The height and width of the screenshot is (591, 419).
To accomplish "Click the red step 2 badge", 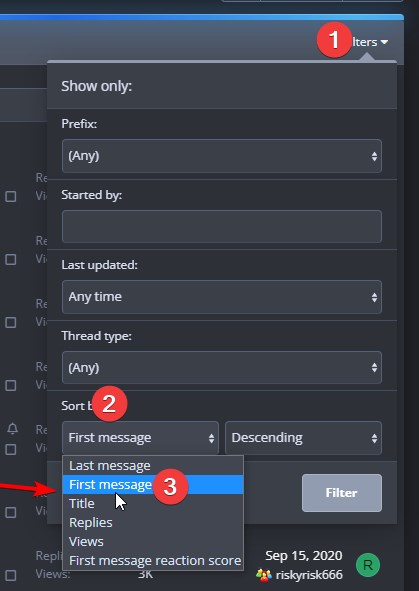I will 110,404.
